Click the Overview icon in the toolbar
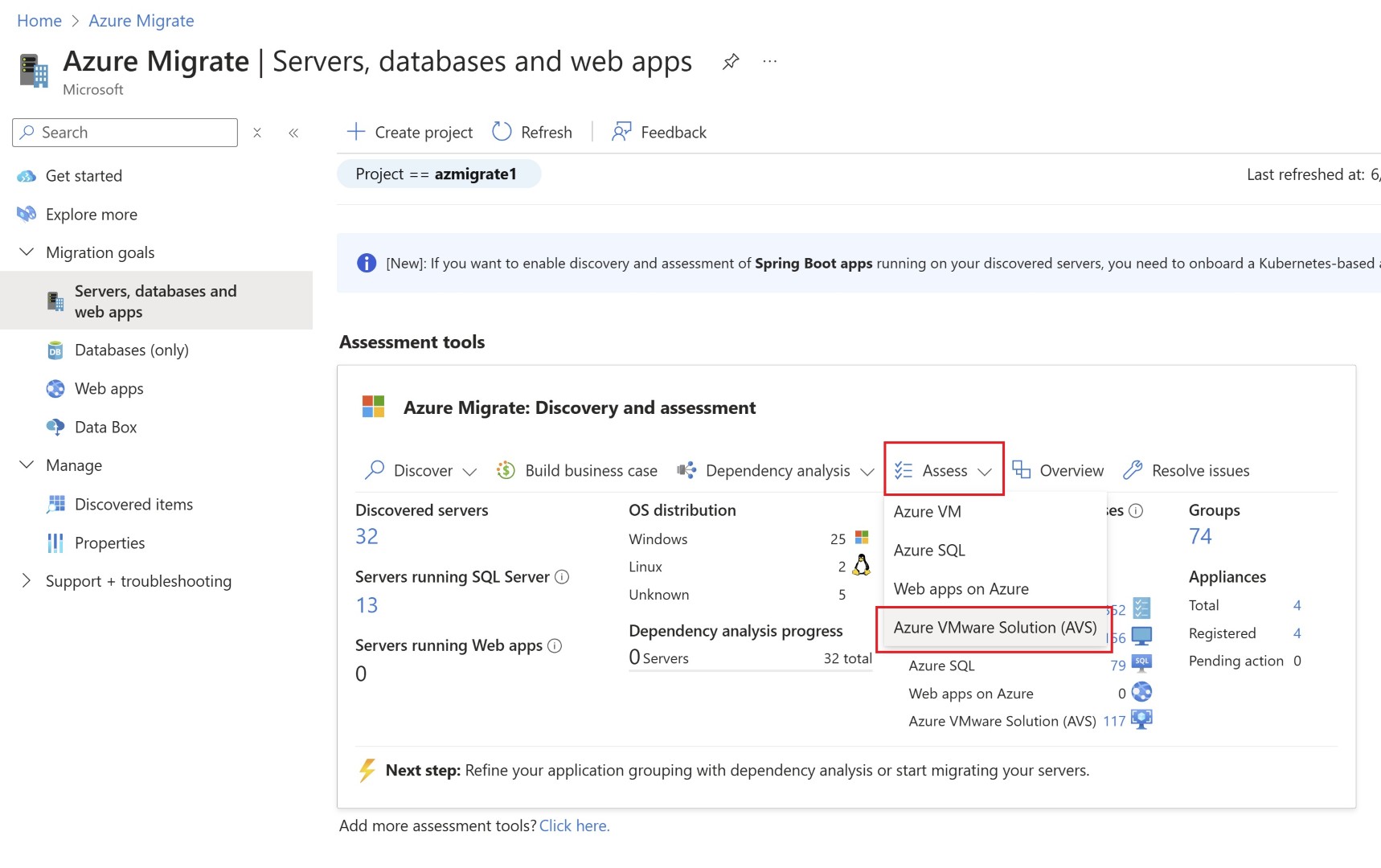Image resolution: width=1381 pixels, height=868 pixels. (1021, 470)
